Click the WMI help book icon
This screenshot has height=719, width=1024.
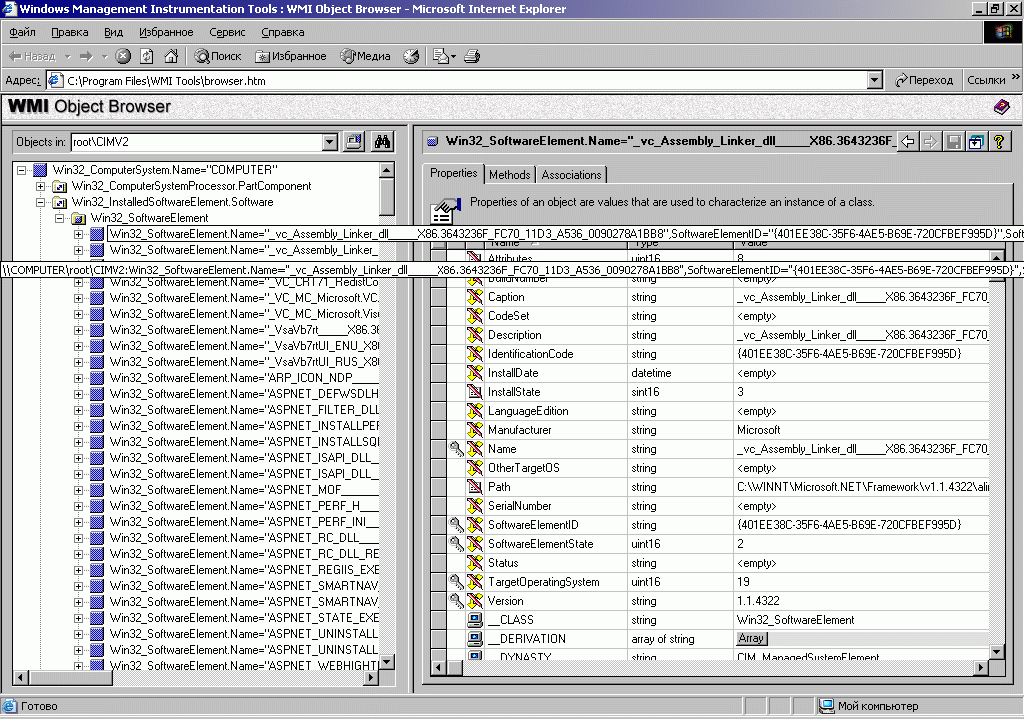1002,106
